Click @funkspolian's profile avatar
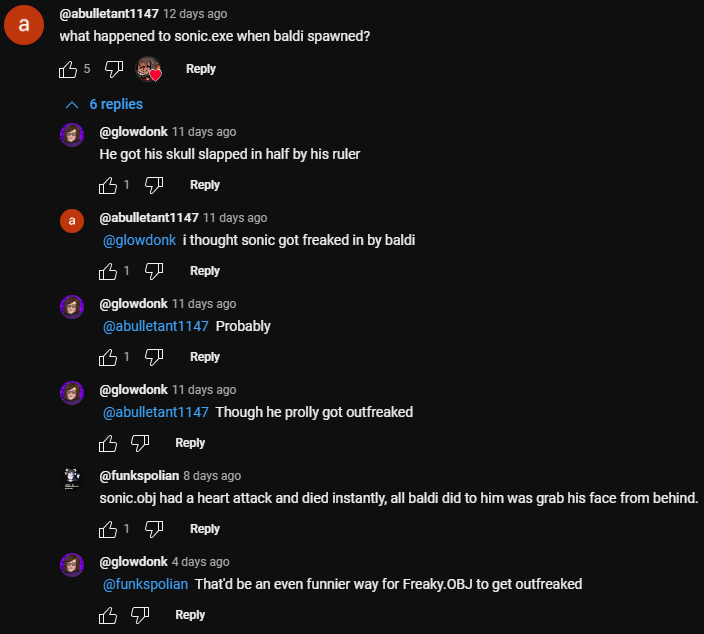The height and width of the screenshot is (634, 704). pyautogui.click(x=71, y=479)
